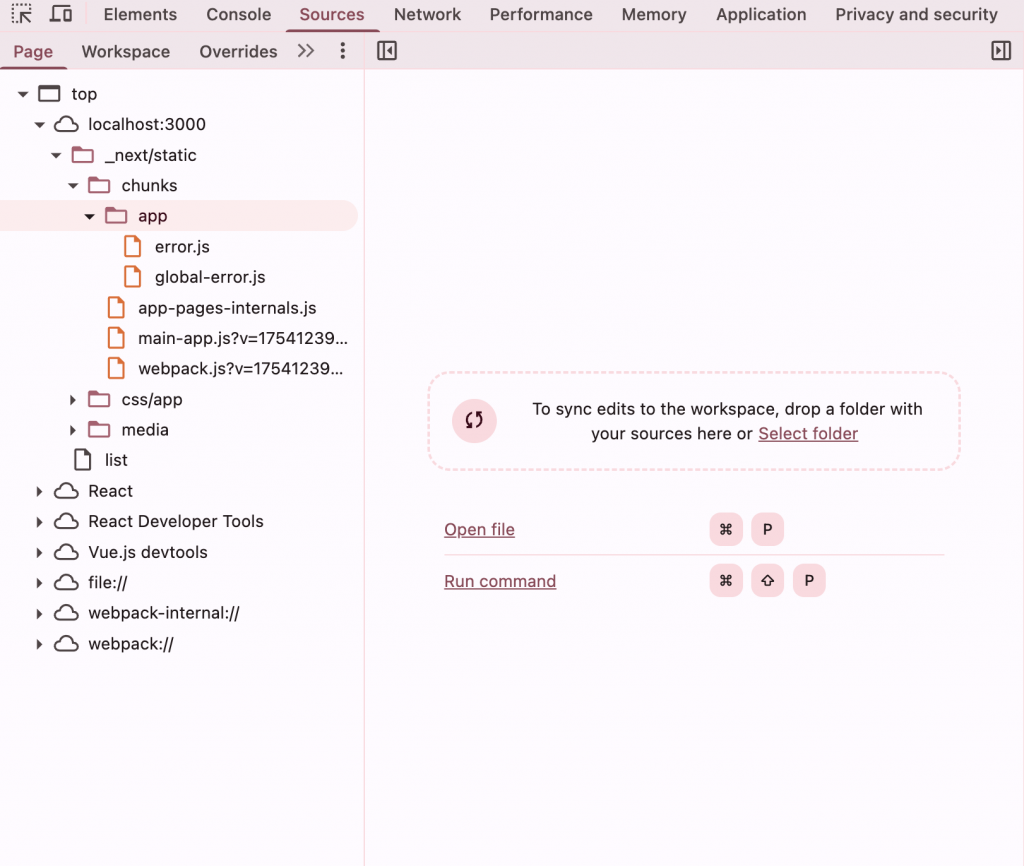Click the file icon beside error.js
1024x866 pixels.
(133, 246)
